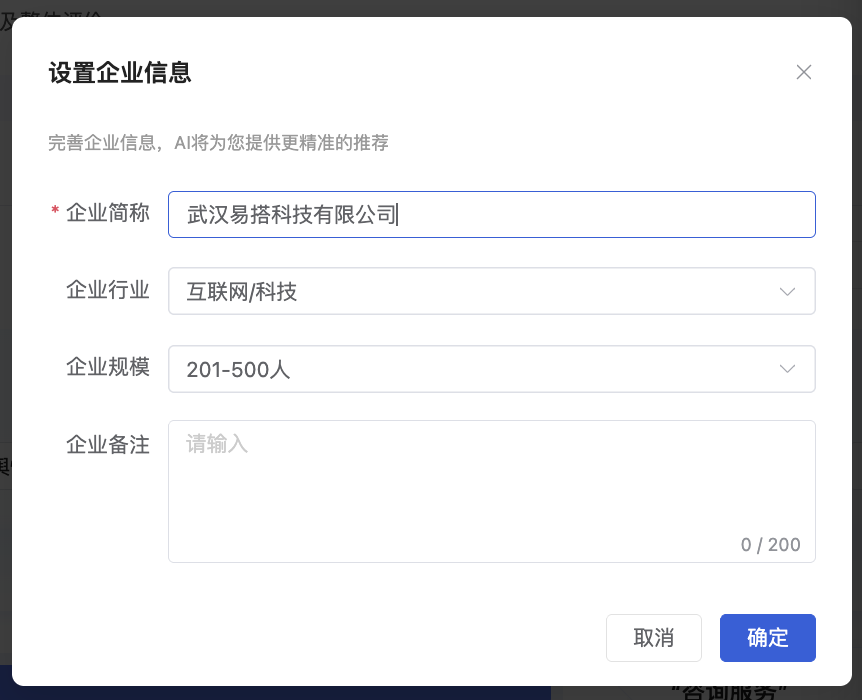Open the 企业规模 dropdown
The width and height of the screenshot is (862, 700).
click(491, 369)
